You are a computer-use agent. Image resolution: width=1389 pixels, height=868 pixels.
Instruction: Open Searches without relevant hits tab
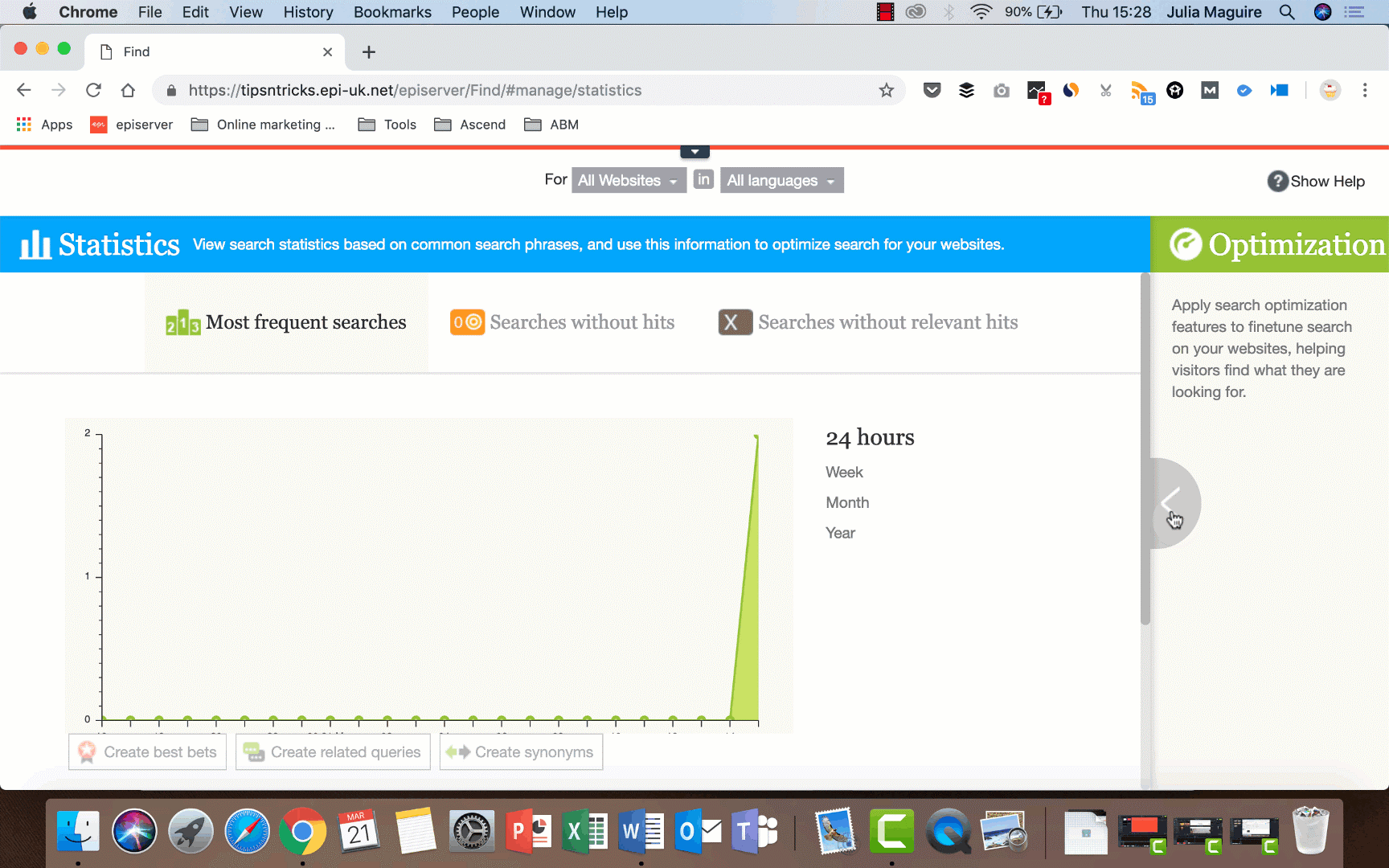pos(868,322)
